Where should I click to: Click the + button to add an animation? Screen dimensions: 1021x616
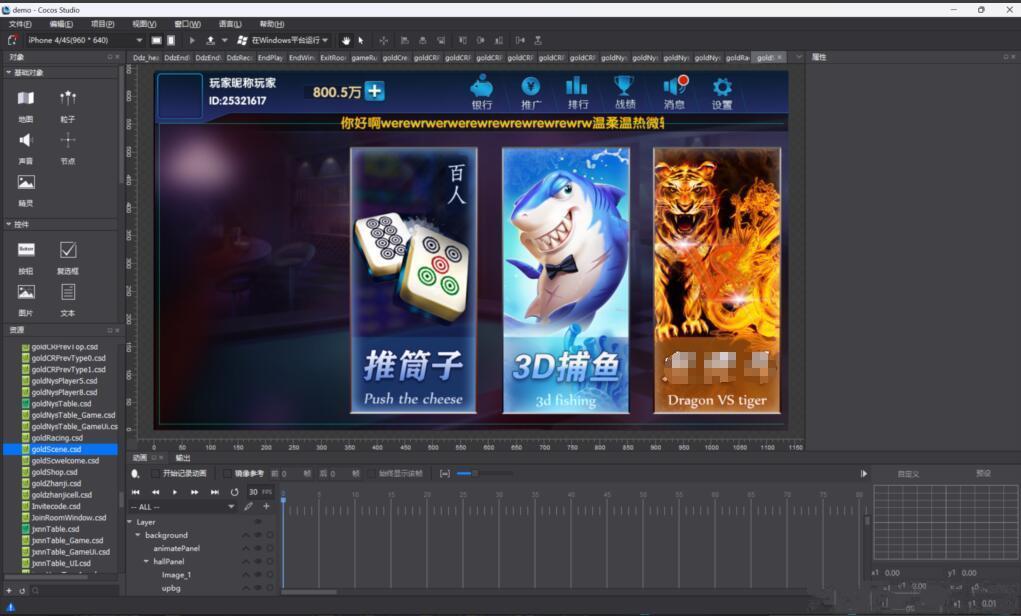click(x=266, y=507)
